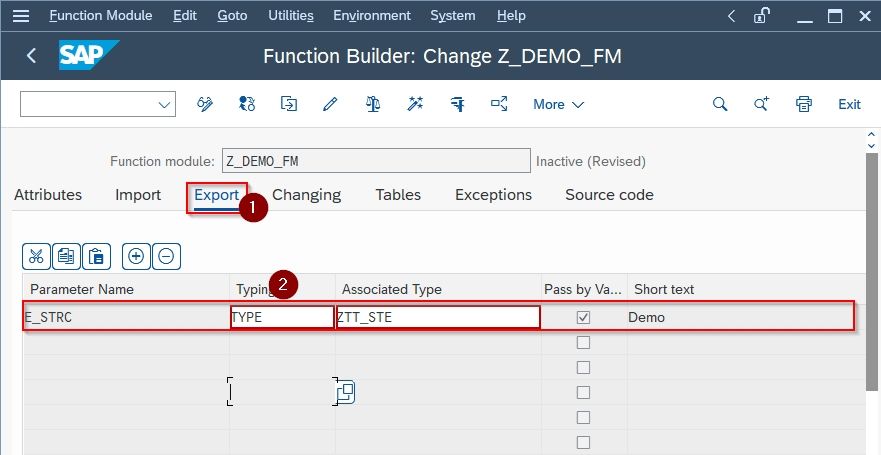The height and width of the screenshot is (455, 881).
Task: Switch to the Import tab
Action: click(x=138, y=195)
